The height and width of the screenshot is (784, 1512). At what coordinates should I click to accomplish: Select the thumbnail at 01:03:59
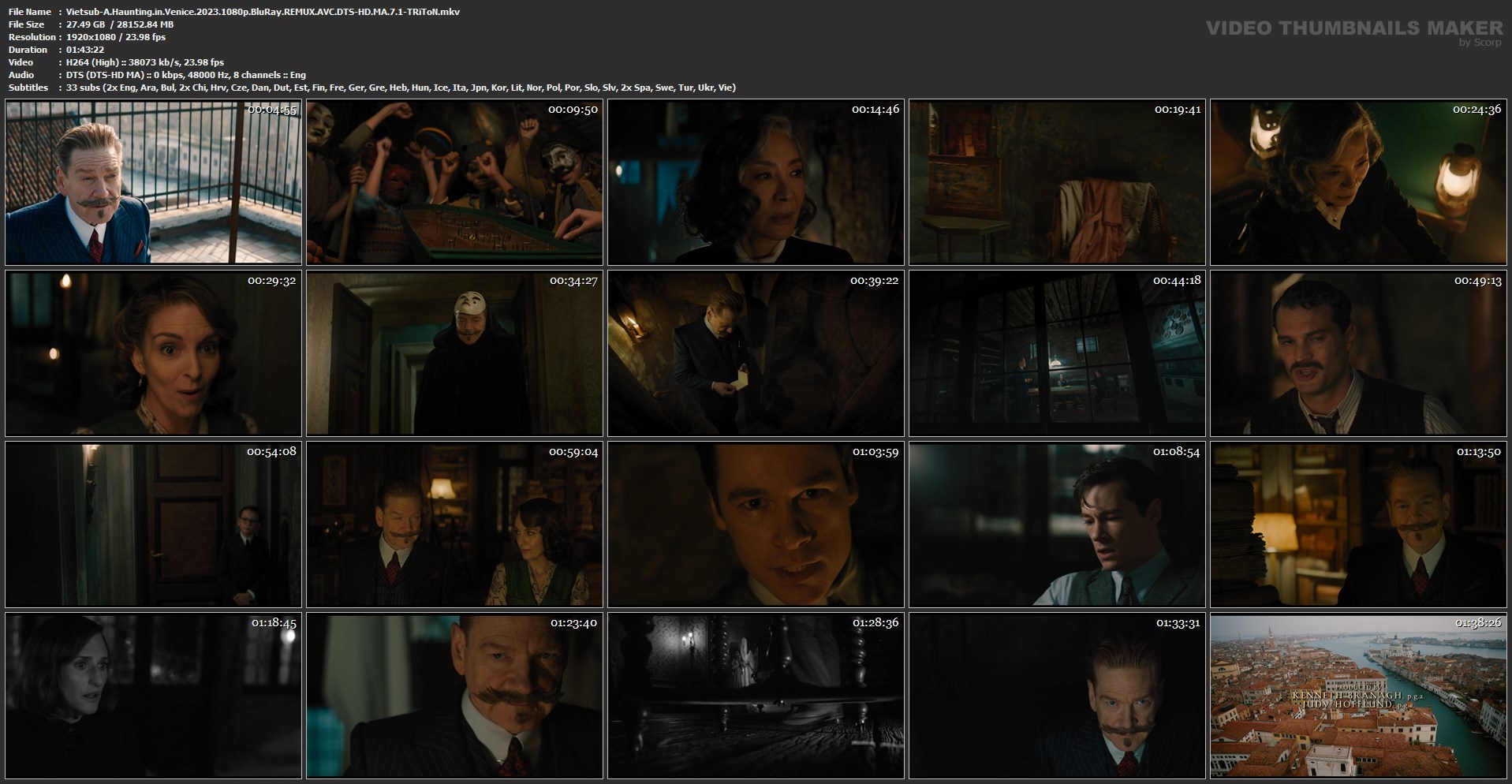(x=756, y=525)
